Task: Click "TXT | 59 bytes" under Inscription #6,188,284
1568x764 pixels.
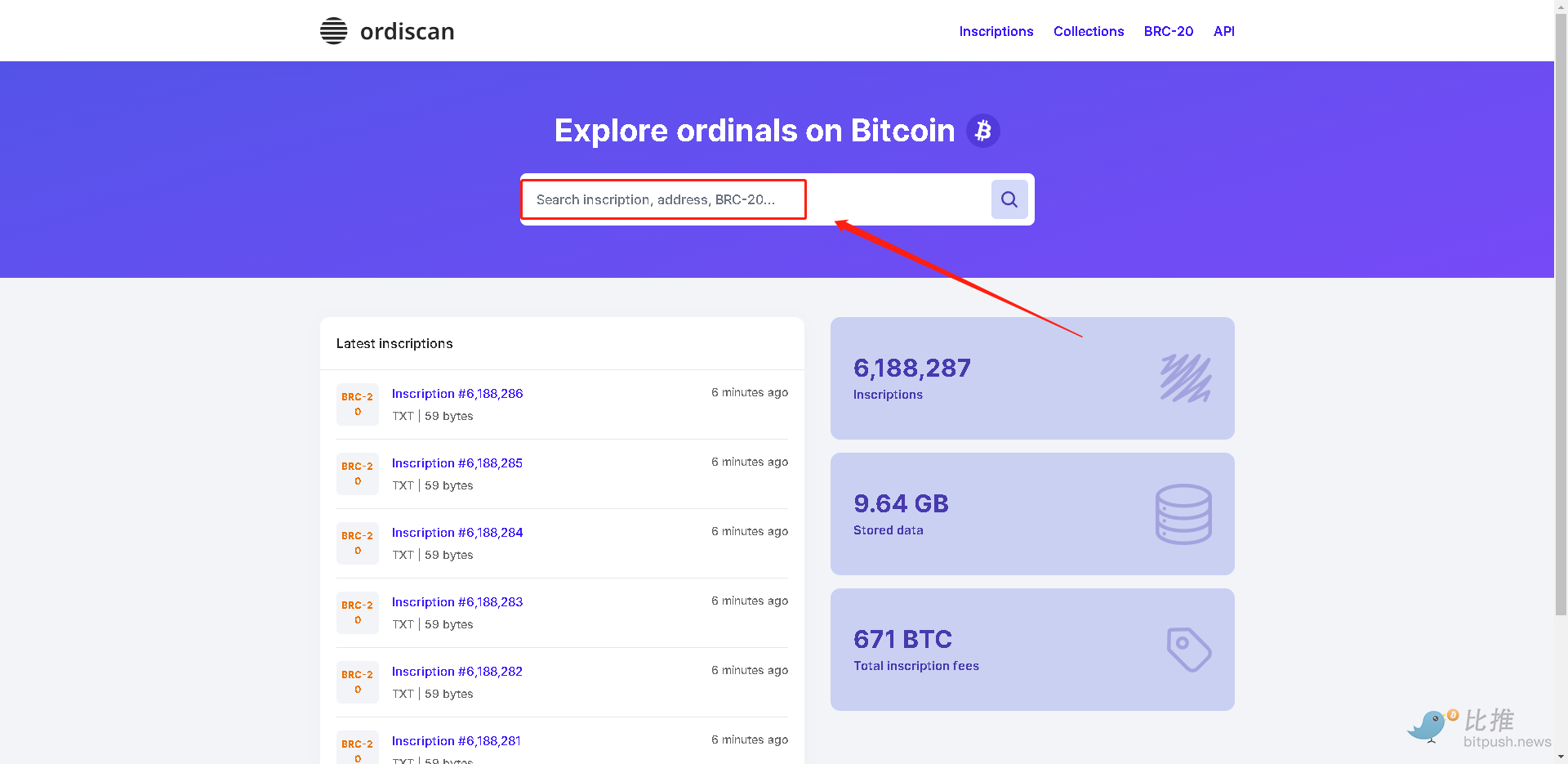Action: [433, 555]
